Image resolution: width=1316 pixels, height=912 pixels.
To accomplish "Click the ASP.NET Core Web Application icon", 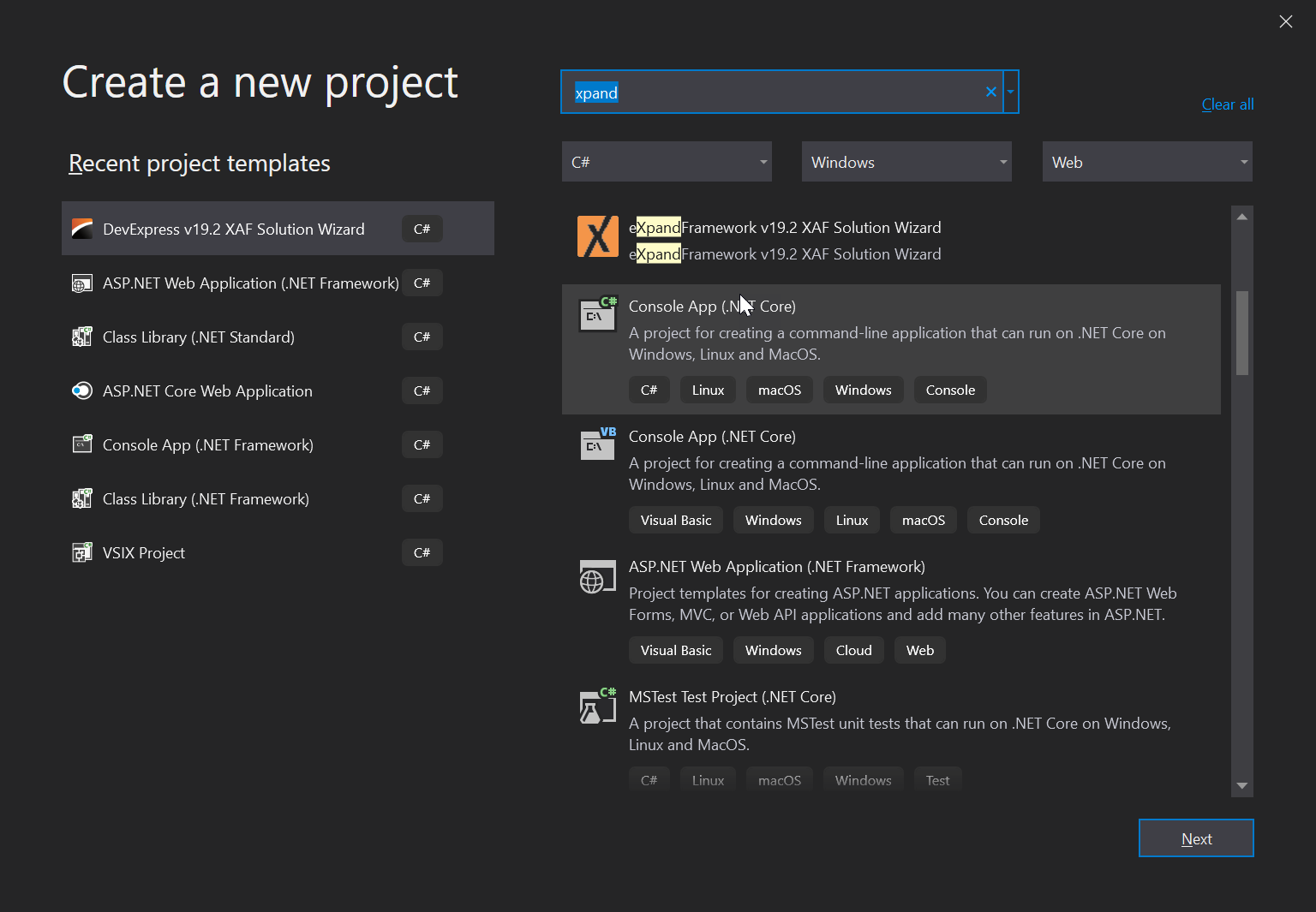I will point(82,390).
